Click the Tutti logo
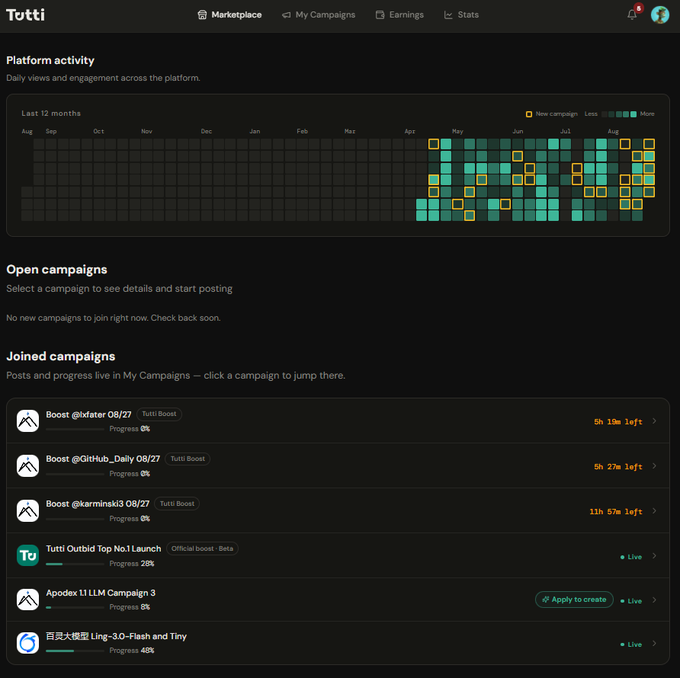The height and width of the screenshot is (678, 680). (25, 15)
